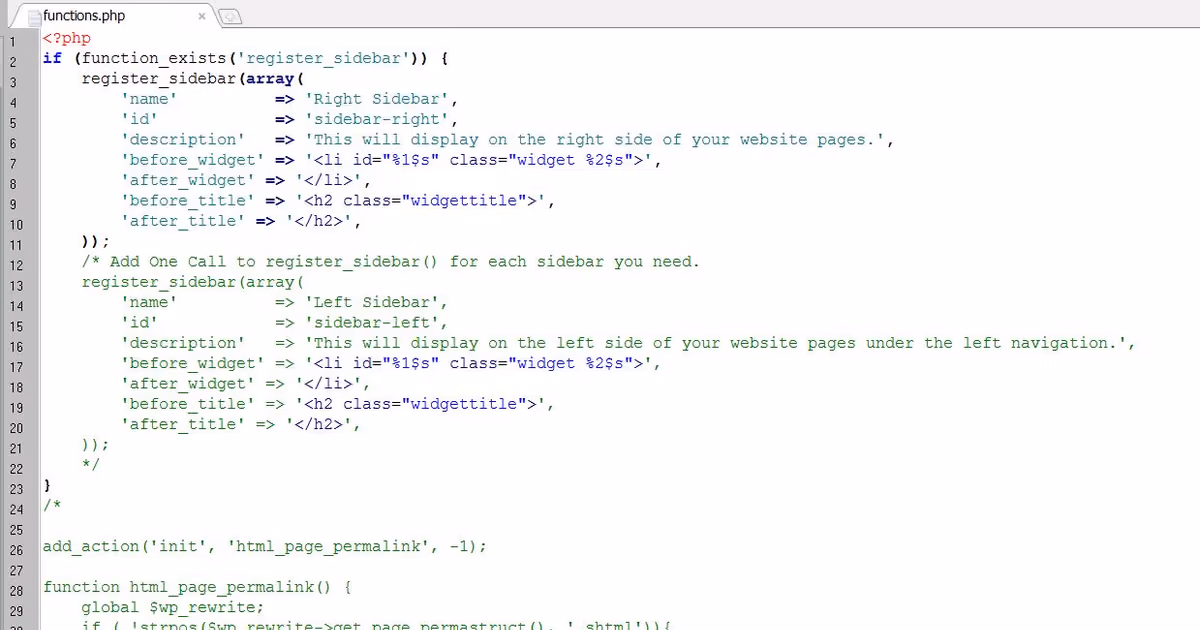Screen dimensions: 1200x630
Task: Click line number 1 in gutter
Action: pyautogui.click(x=12, y=42)
